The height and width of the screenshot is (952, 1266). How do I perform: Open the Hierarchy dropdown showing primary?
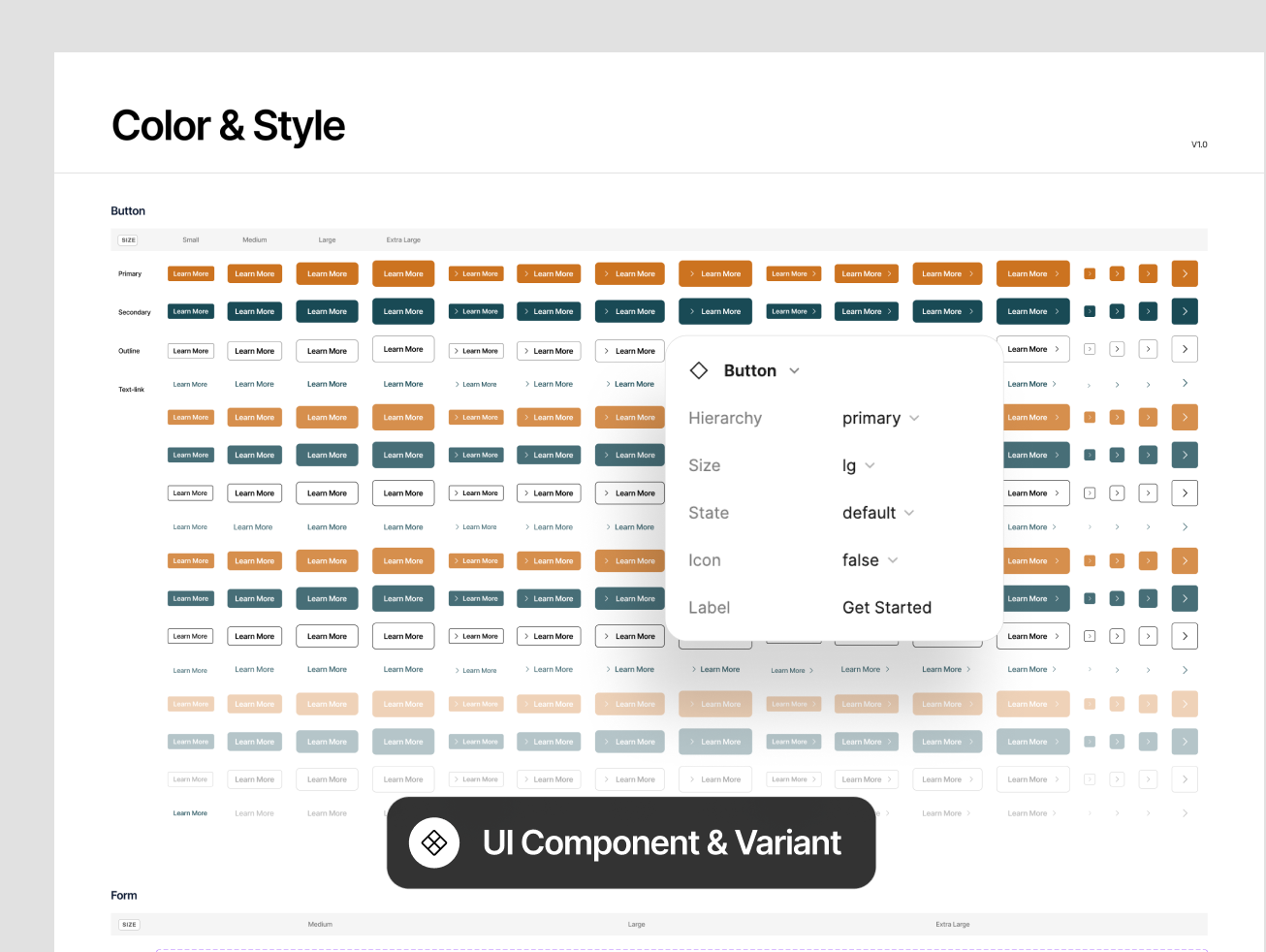point(880,418)
